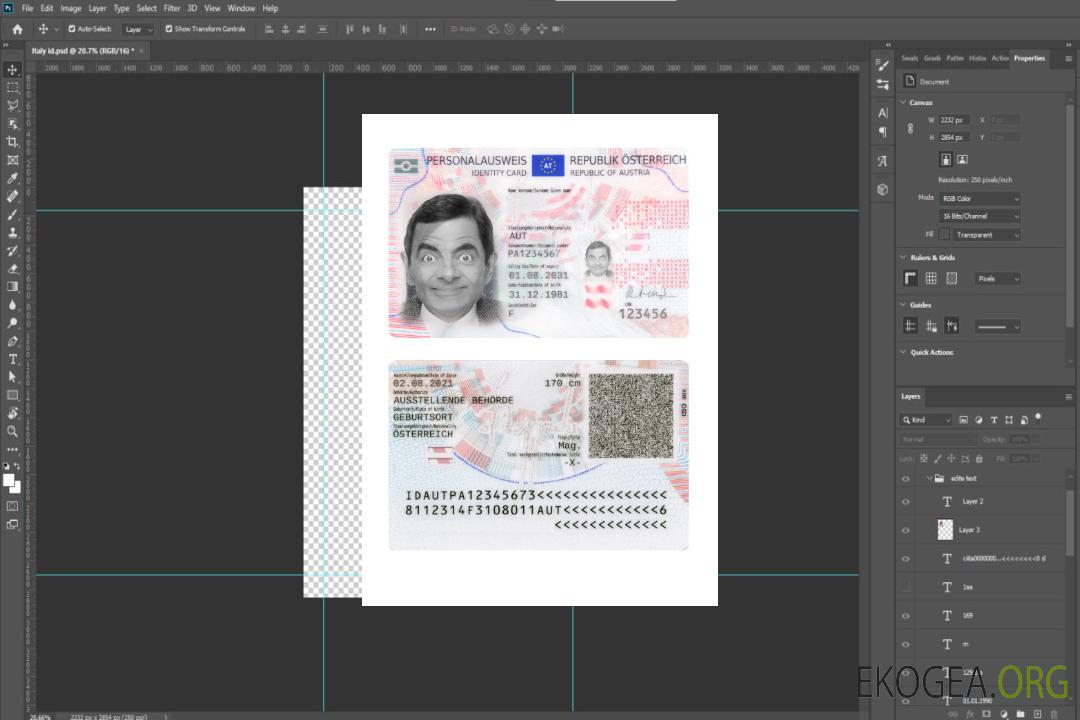Open the Image menu
The height and width of the screenshot is (720, 1080).
(70, 8)
